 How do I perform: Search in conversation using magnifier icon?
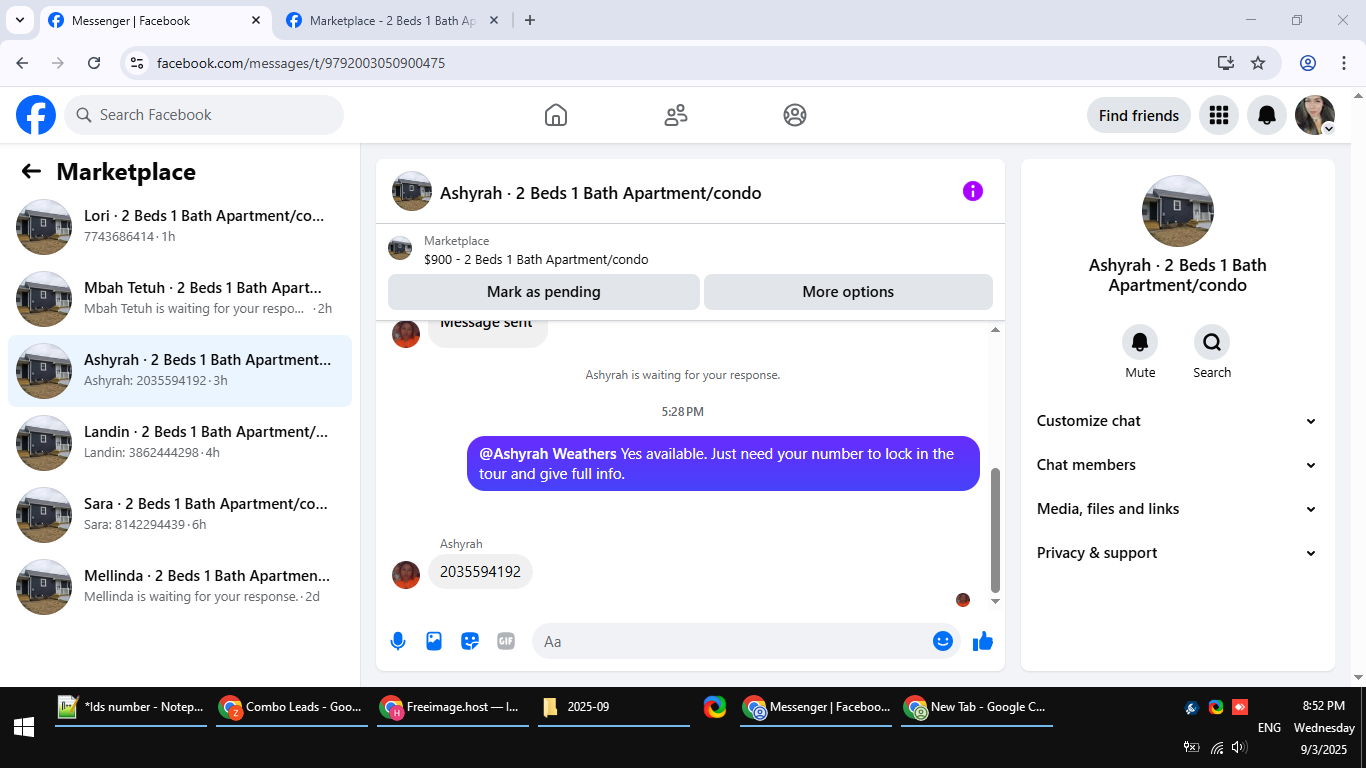(x=1212, y=342)
